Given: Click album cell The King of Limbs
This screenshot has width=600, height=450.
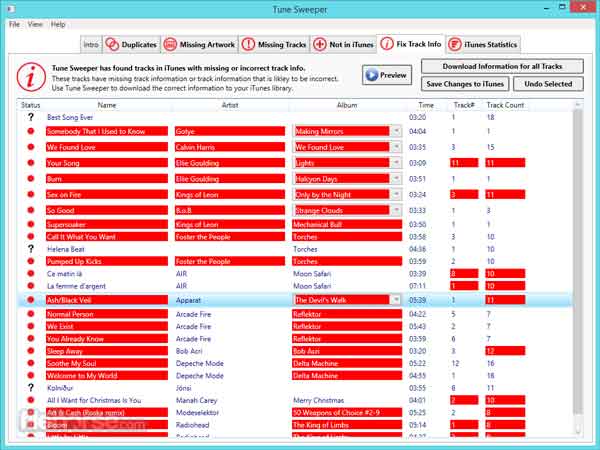Looking at the screenshot, I should (347, 425).
